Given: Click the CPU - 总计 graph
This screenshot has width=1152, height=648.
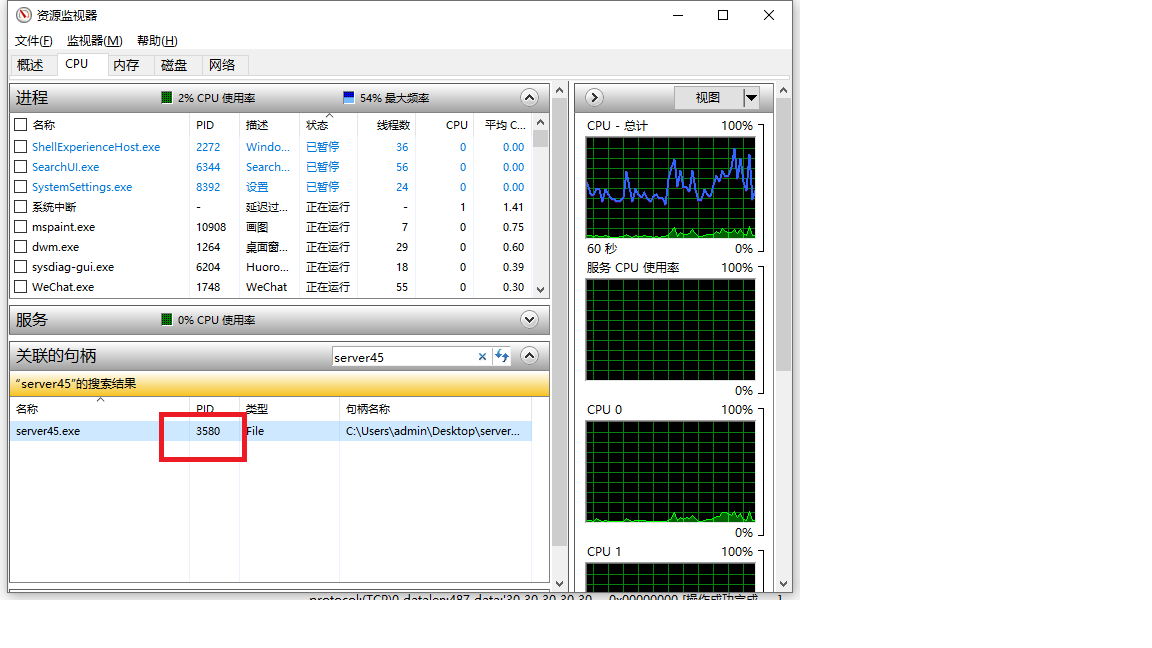Looking at the screenshot, I should 670,187.
